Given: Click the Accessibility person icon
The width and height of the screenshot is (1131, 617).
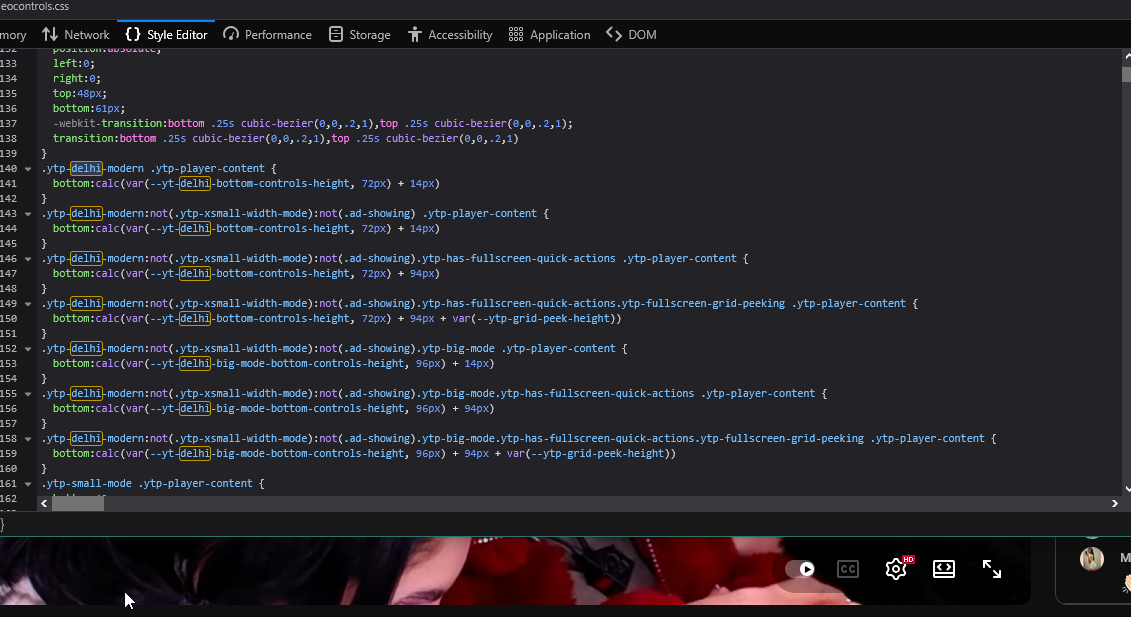Looking at the screenshot, I should tap(415, 34).
